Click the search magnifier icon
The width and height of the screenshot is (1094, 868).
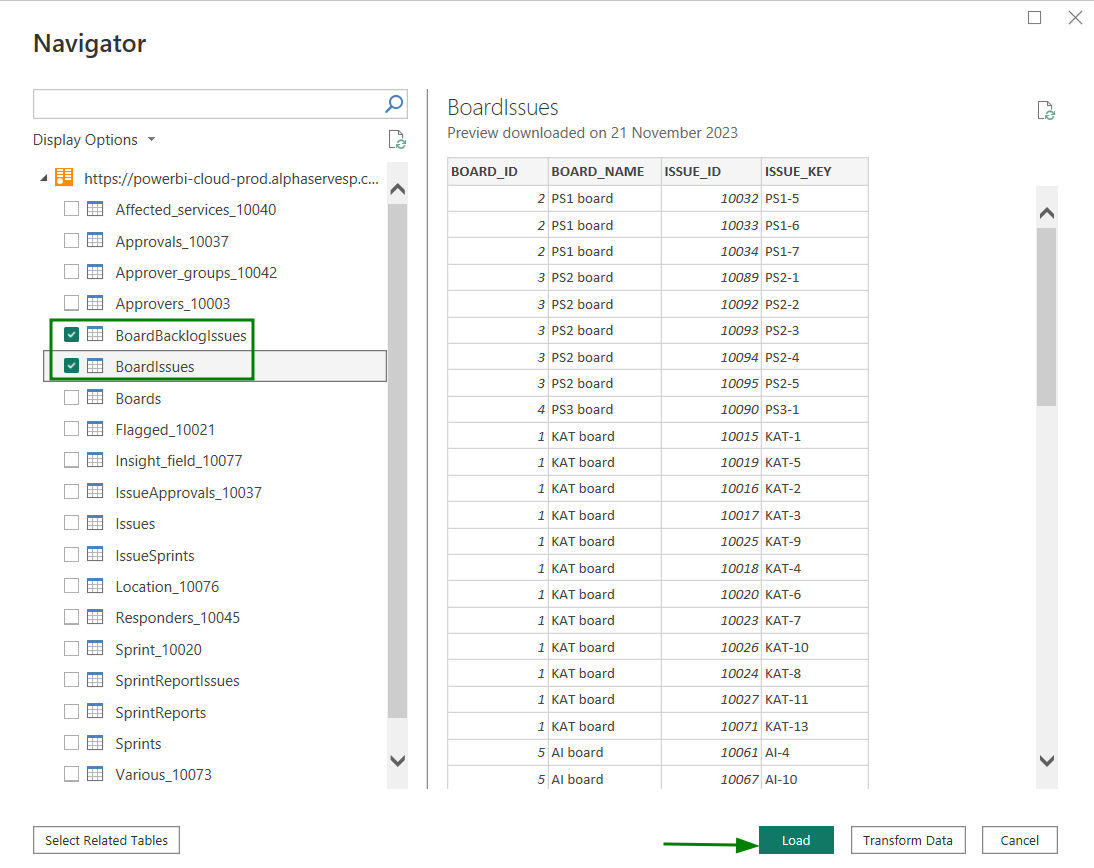point(394,104)
